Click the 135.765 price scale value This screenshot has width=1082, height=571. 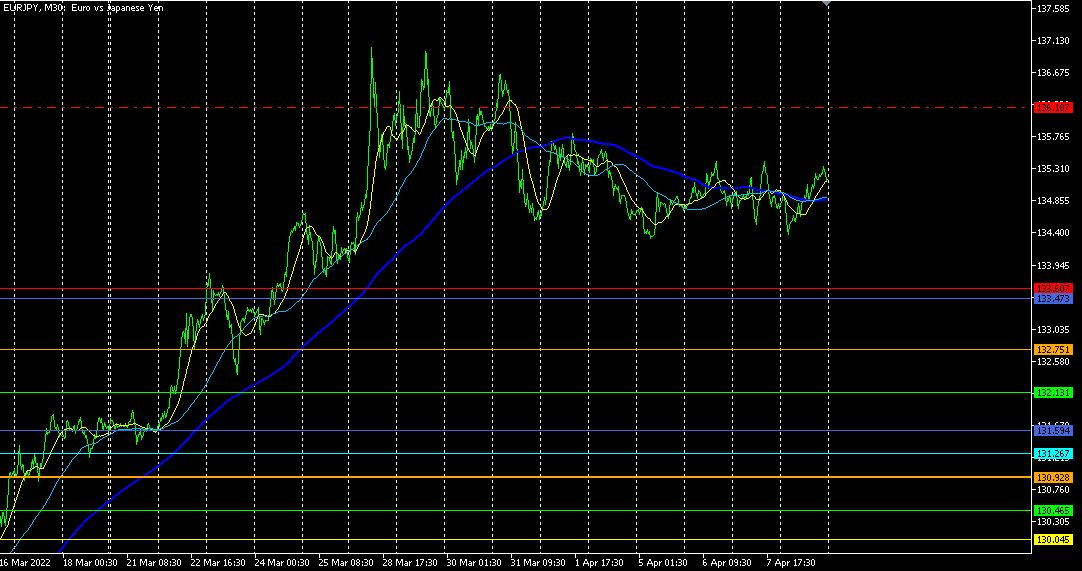(x=1053, y=137)
